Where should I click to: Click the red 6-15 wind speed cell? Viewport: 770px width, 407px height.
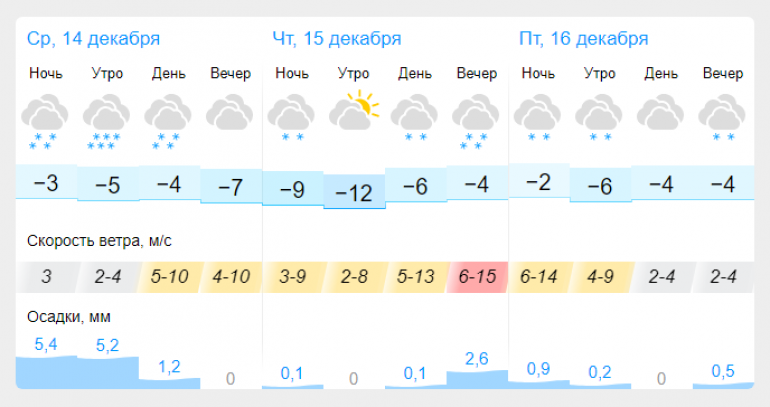coord(477,277)
